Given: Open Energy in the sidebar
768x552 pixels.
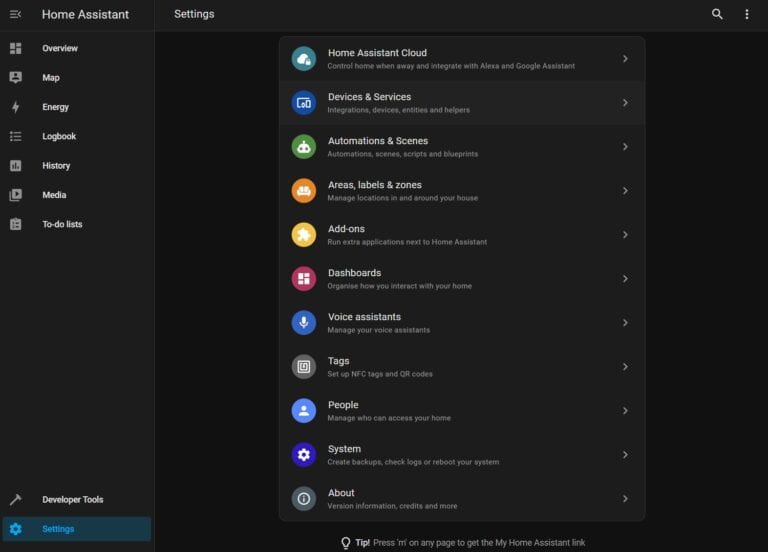Looking at the screenshot, I should pos(55,107).
